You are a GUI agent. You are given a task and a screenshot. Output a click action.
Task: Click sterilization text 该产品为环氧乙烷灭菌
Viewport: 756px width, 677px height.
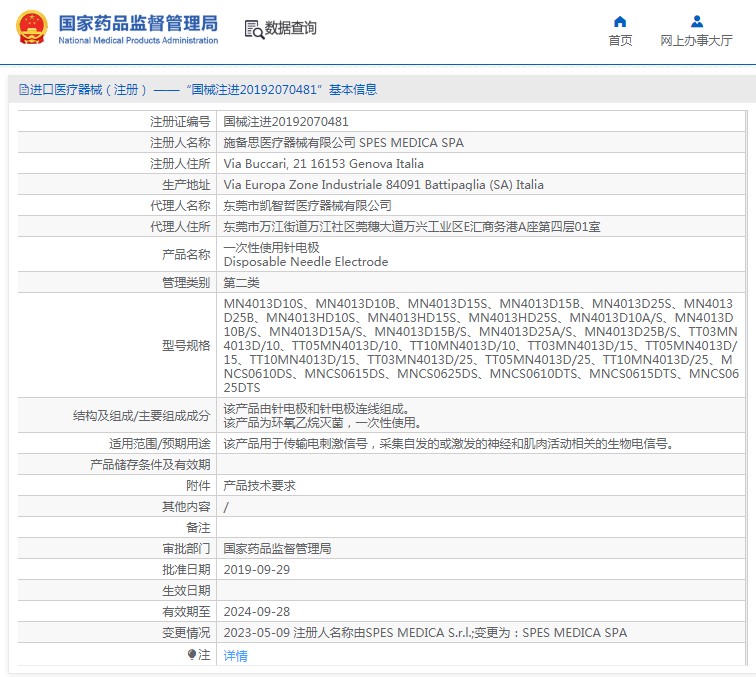[322, 423]
